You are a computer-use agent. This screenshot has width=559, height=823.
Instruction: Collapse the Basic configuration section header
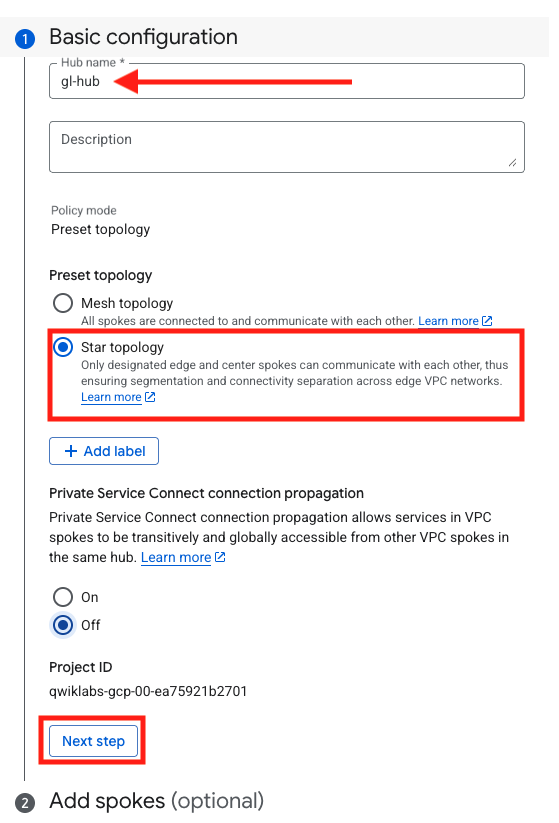click(143, 37)
